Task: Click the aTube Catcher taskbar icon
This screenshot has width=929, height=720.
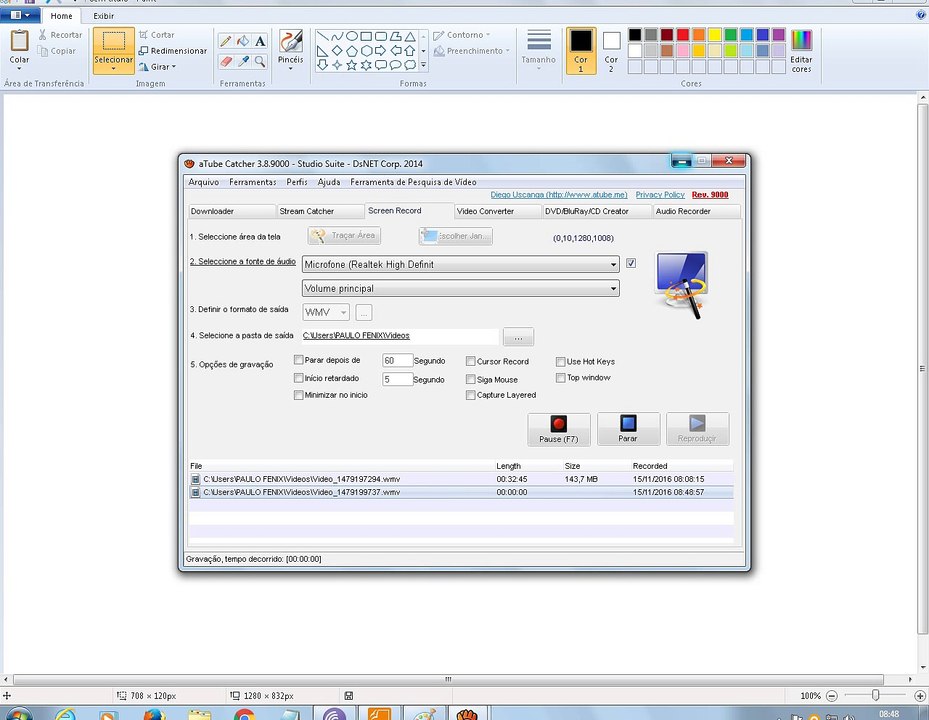Action: click(x=467, y=713)
